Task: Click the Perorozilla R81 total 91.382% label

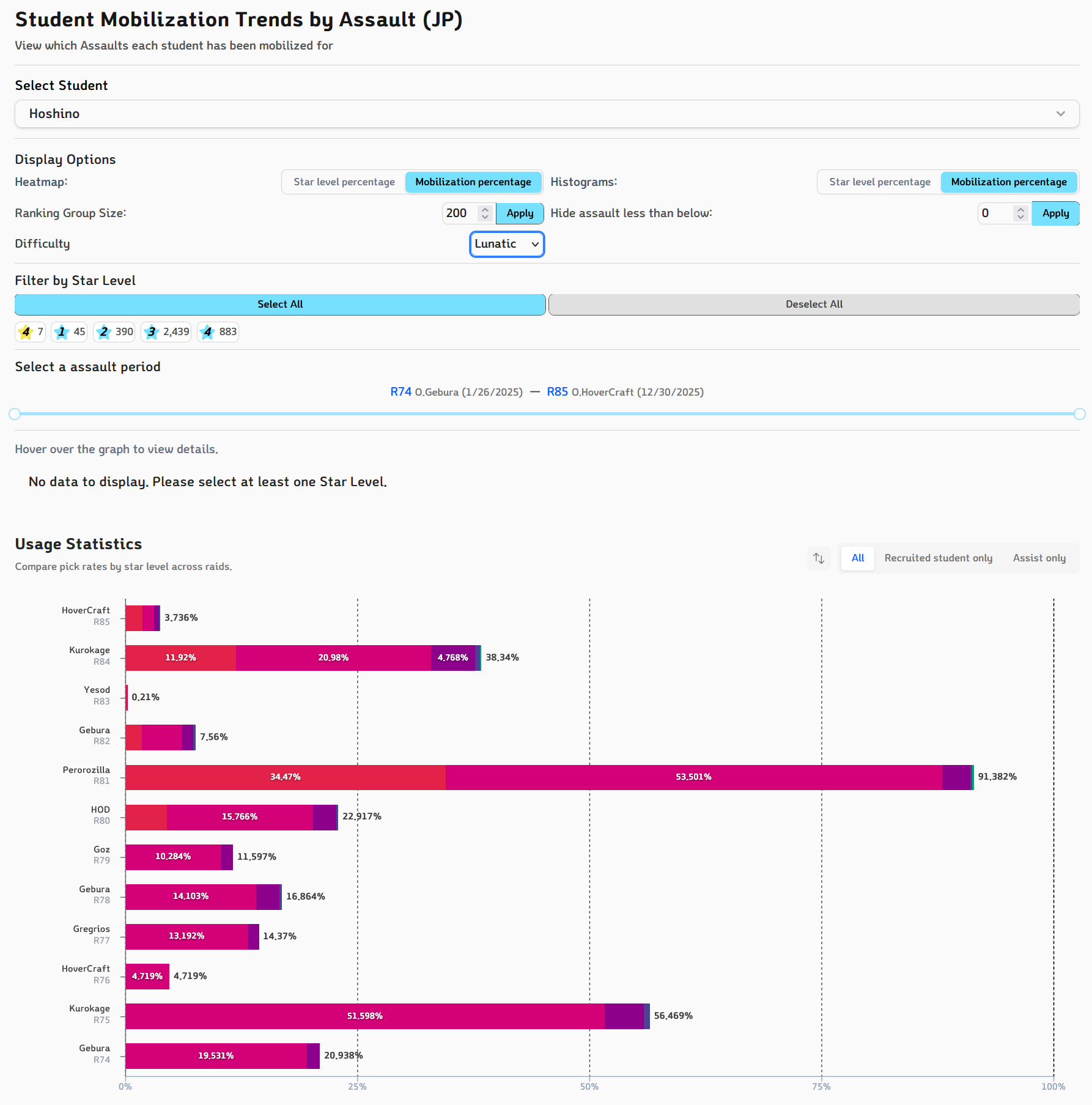Action: 997,777
